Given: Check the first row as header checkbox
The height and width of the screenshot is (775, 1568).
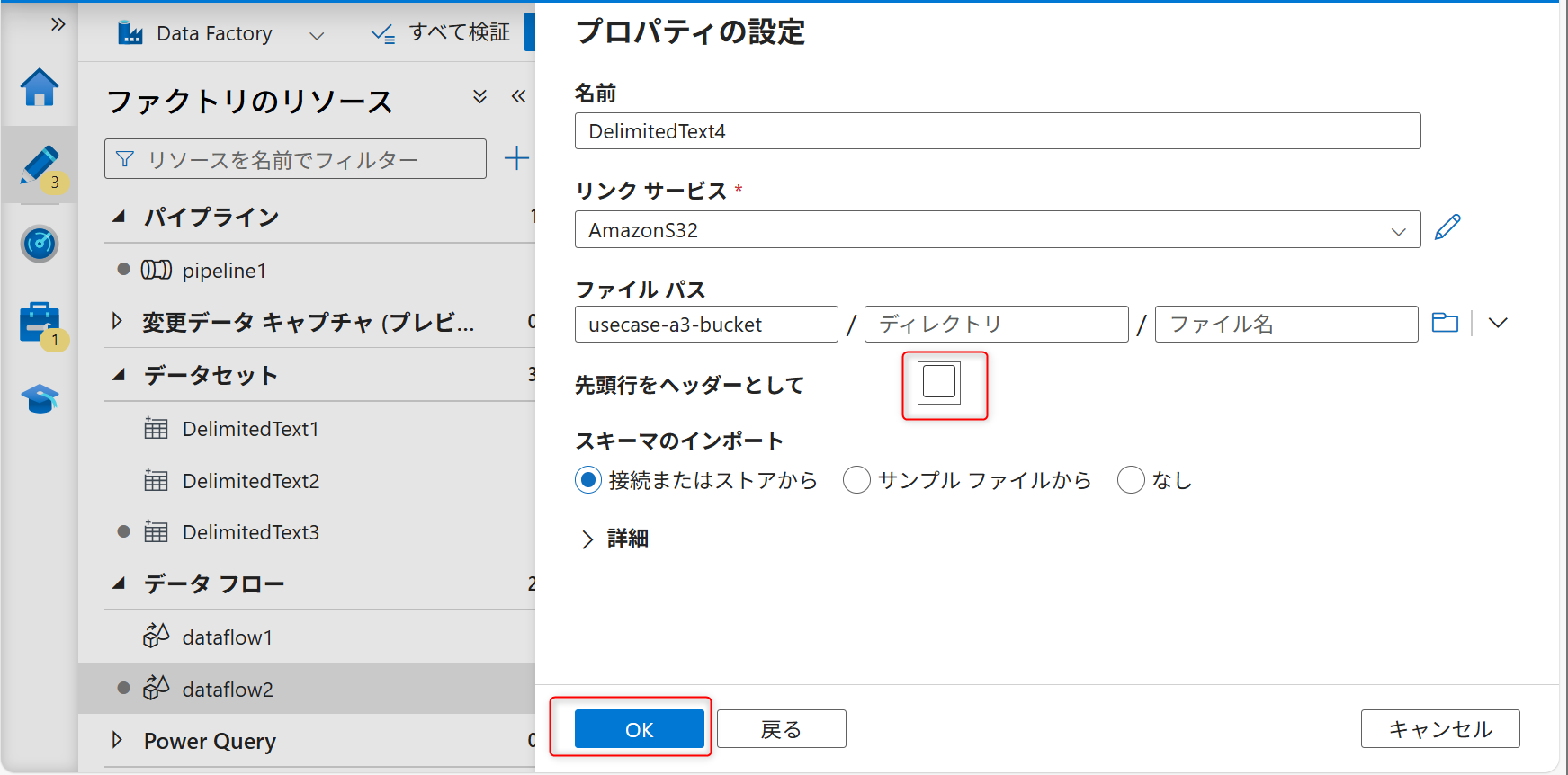Looking at the screenshot, I should tap(939, 382).
